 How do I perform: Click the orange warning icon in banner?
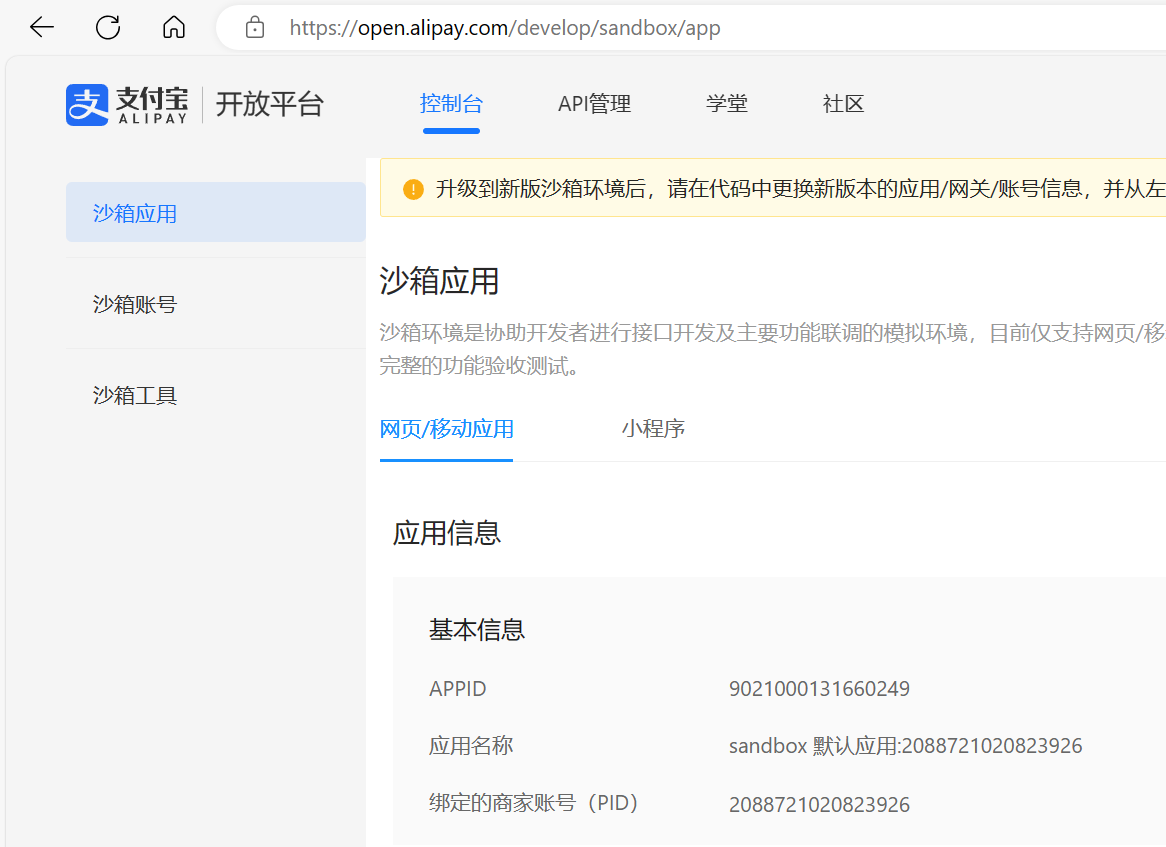[x=413, y=190]
